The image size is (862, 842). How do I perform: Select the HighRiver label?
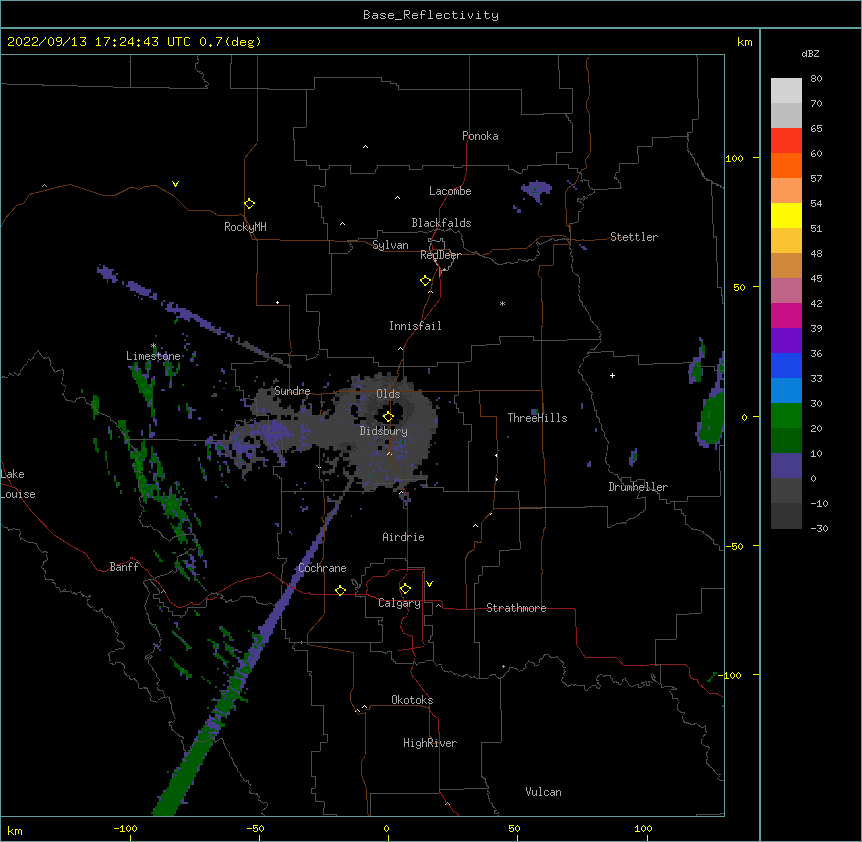tap(430, 743)
